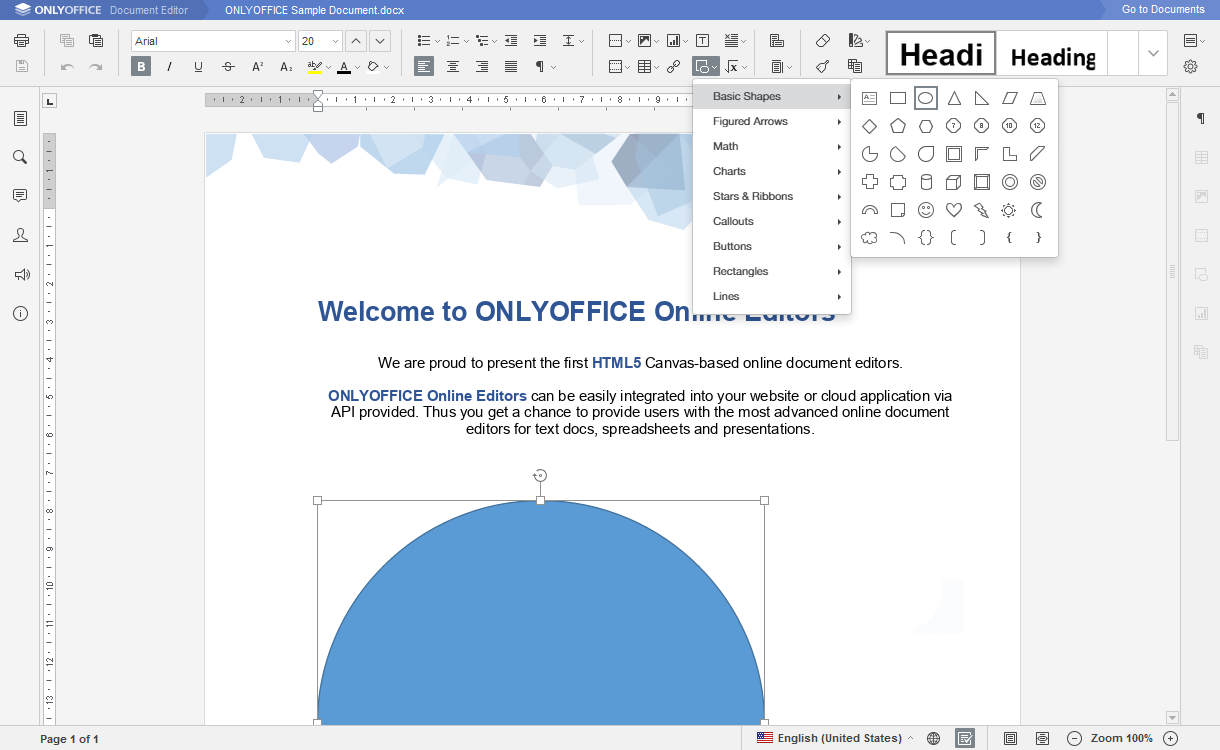Choose the cylinder (can) shape
1220x750 pixels.
pos(926,182)
